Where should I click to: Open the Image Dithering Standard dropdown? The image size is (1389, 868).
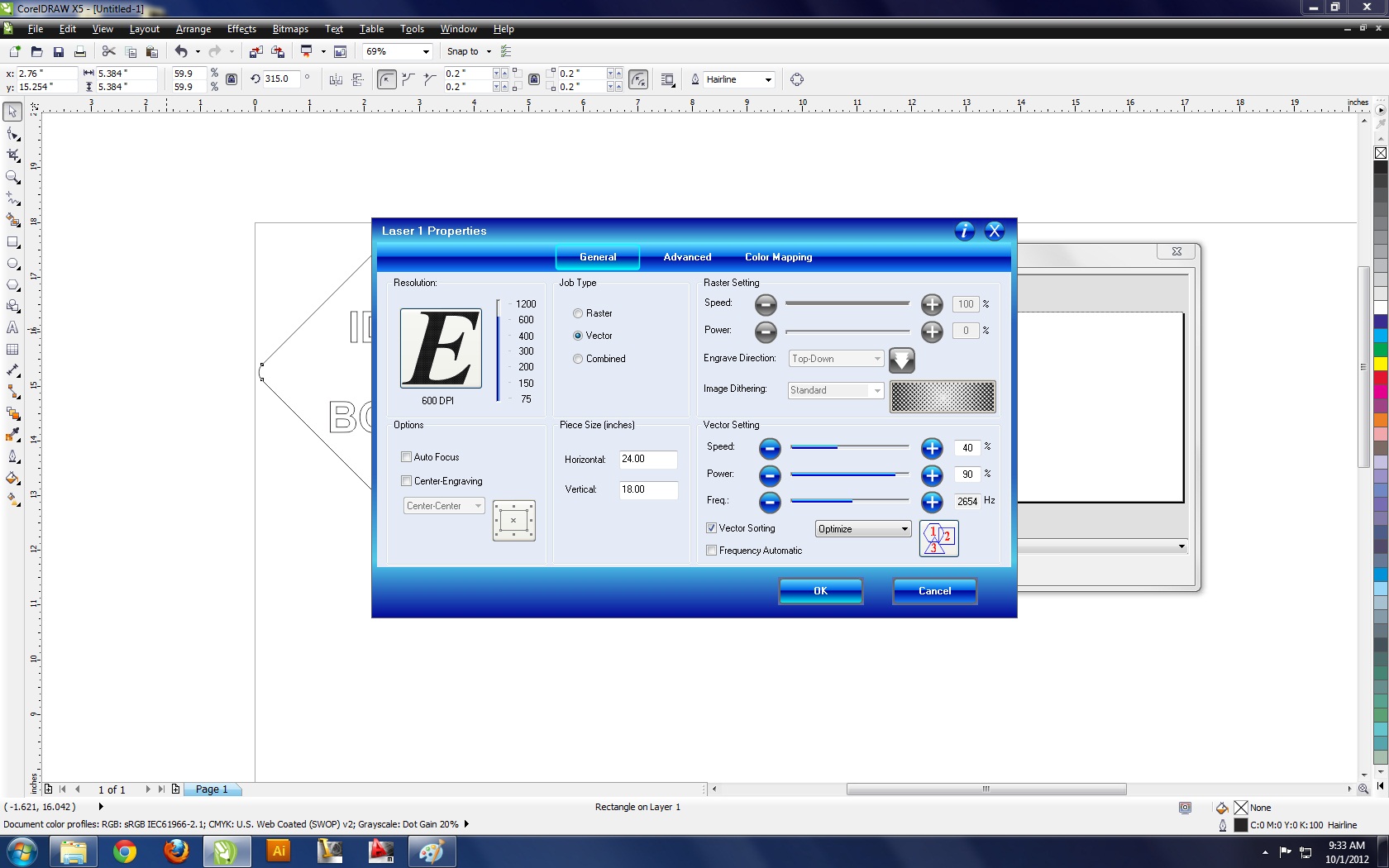tap(836, 390)
